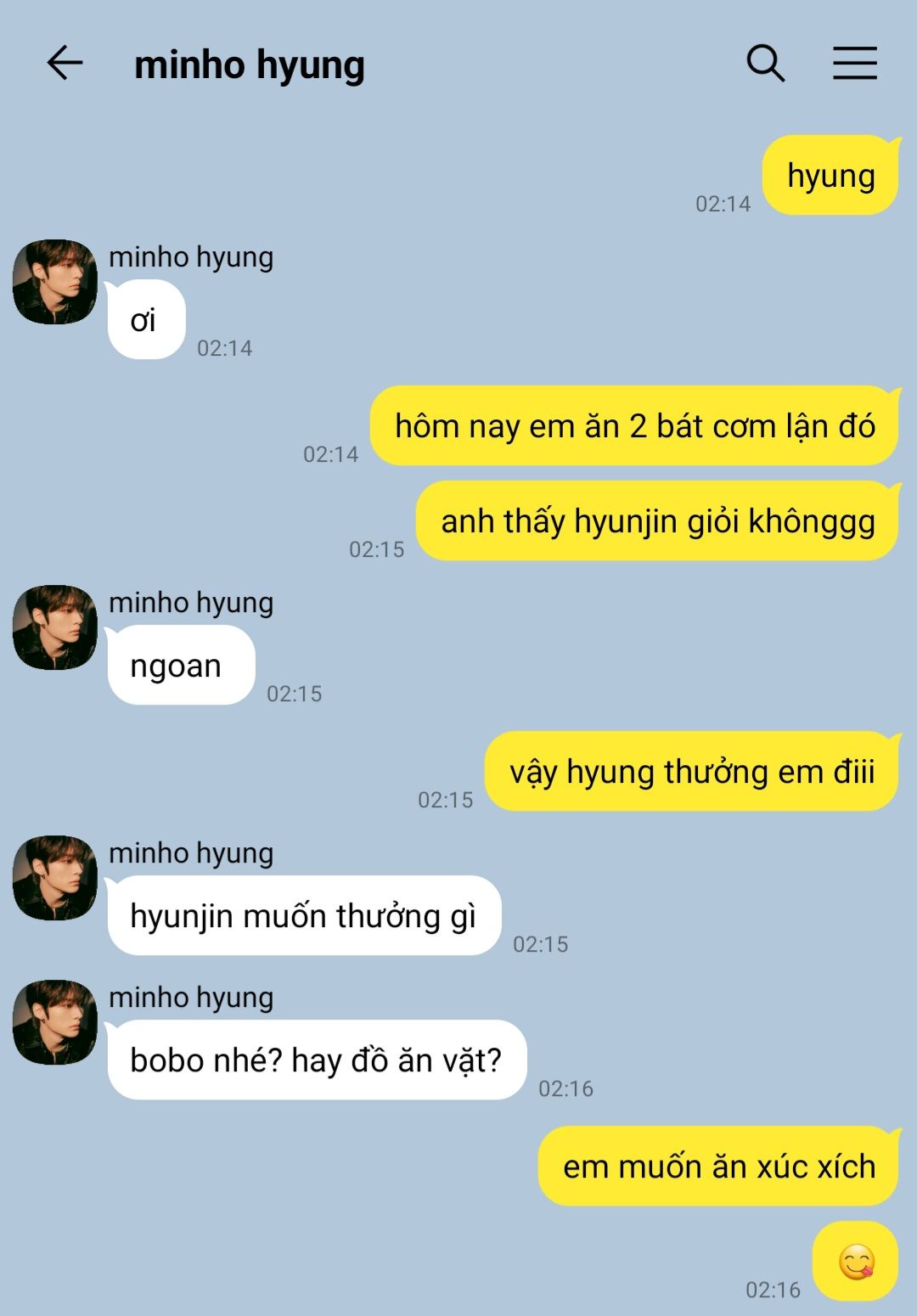Open chat search with magnifier icon
The width and height of the screenshot is (917, 1316).
(x=765, y=64)
